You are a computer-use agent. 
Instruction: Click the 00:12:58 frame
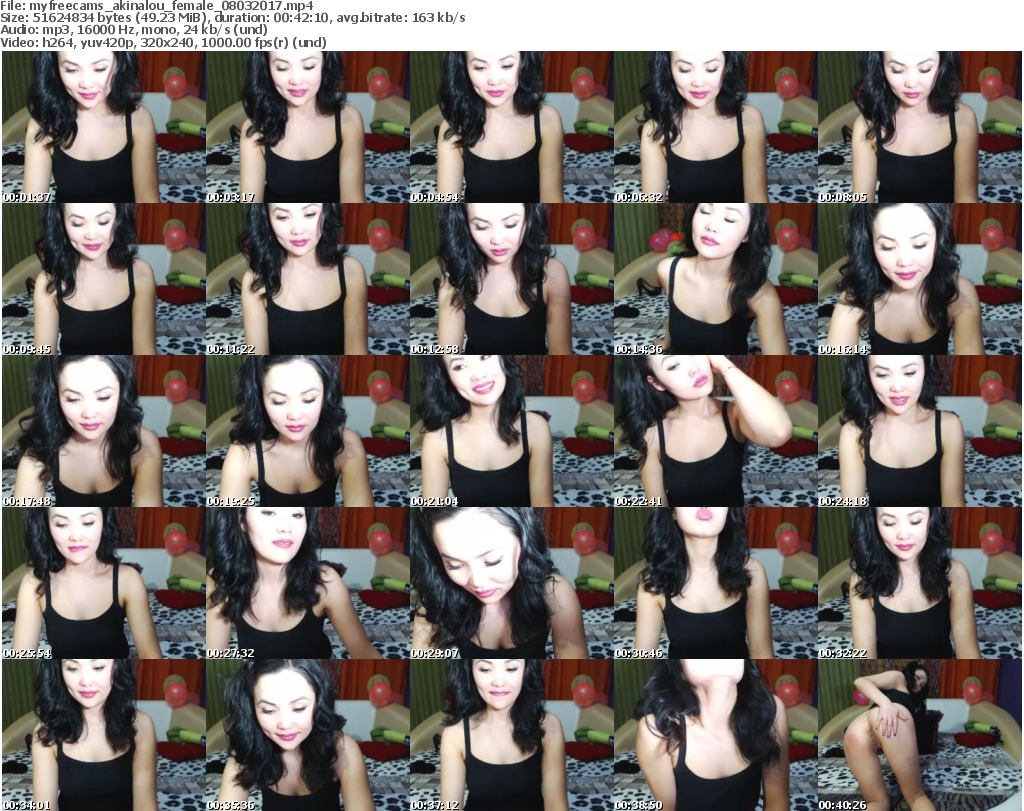click(x=511, y=279)
